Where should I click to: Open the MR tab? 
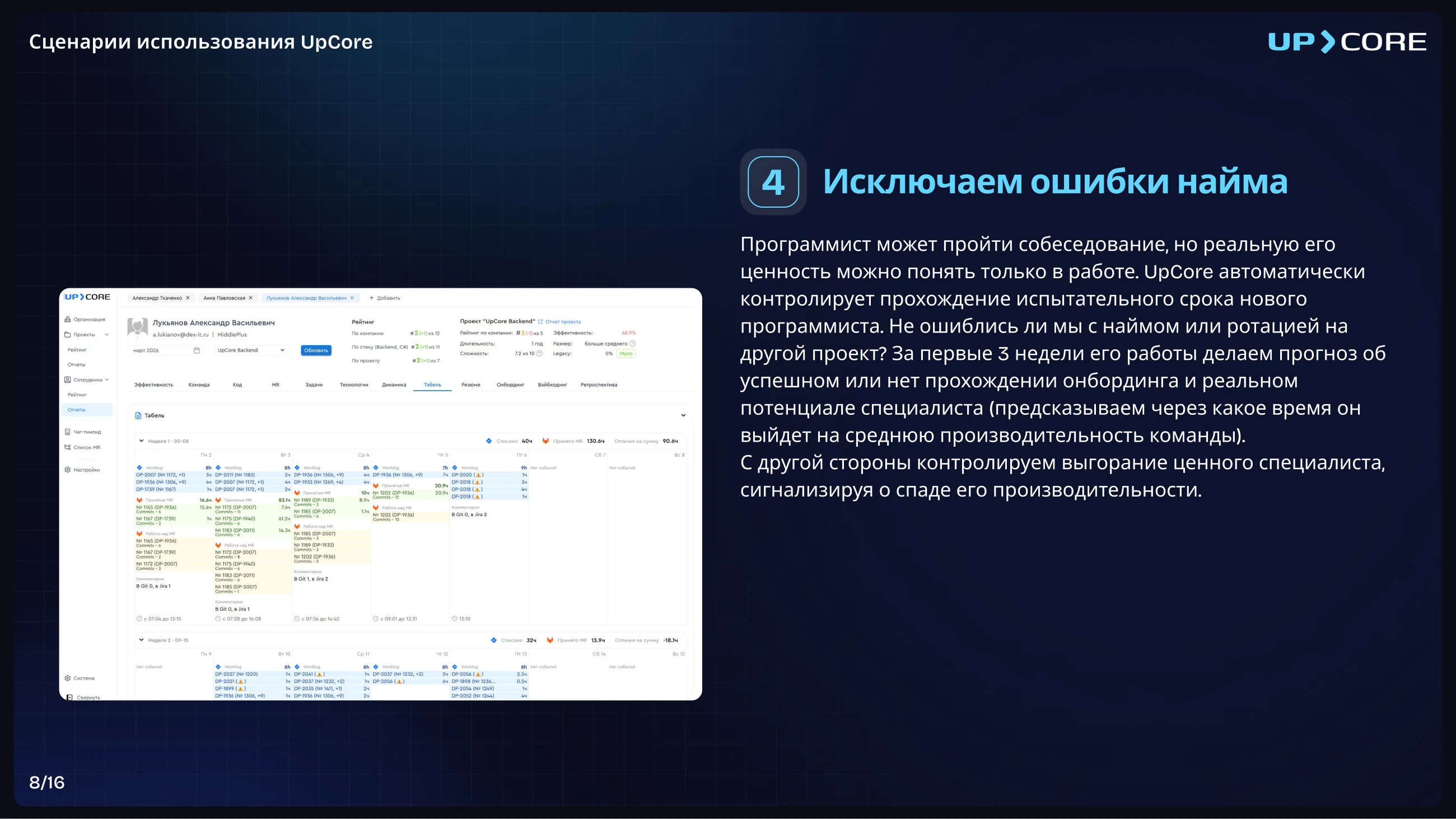tap(276, 385)
